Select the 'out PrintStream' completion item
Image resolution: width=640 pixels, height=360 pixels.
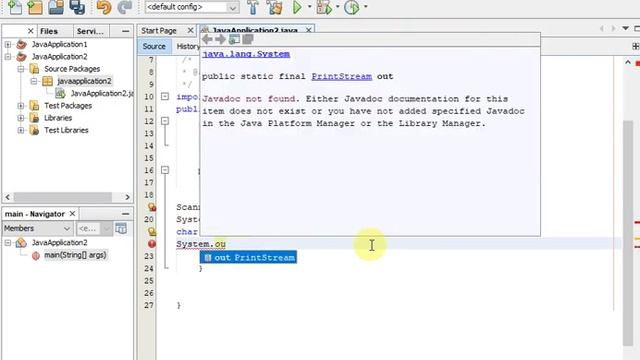tap(248, 258)
